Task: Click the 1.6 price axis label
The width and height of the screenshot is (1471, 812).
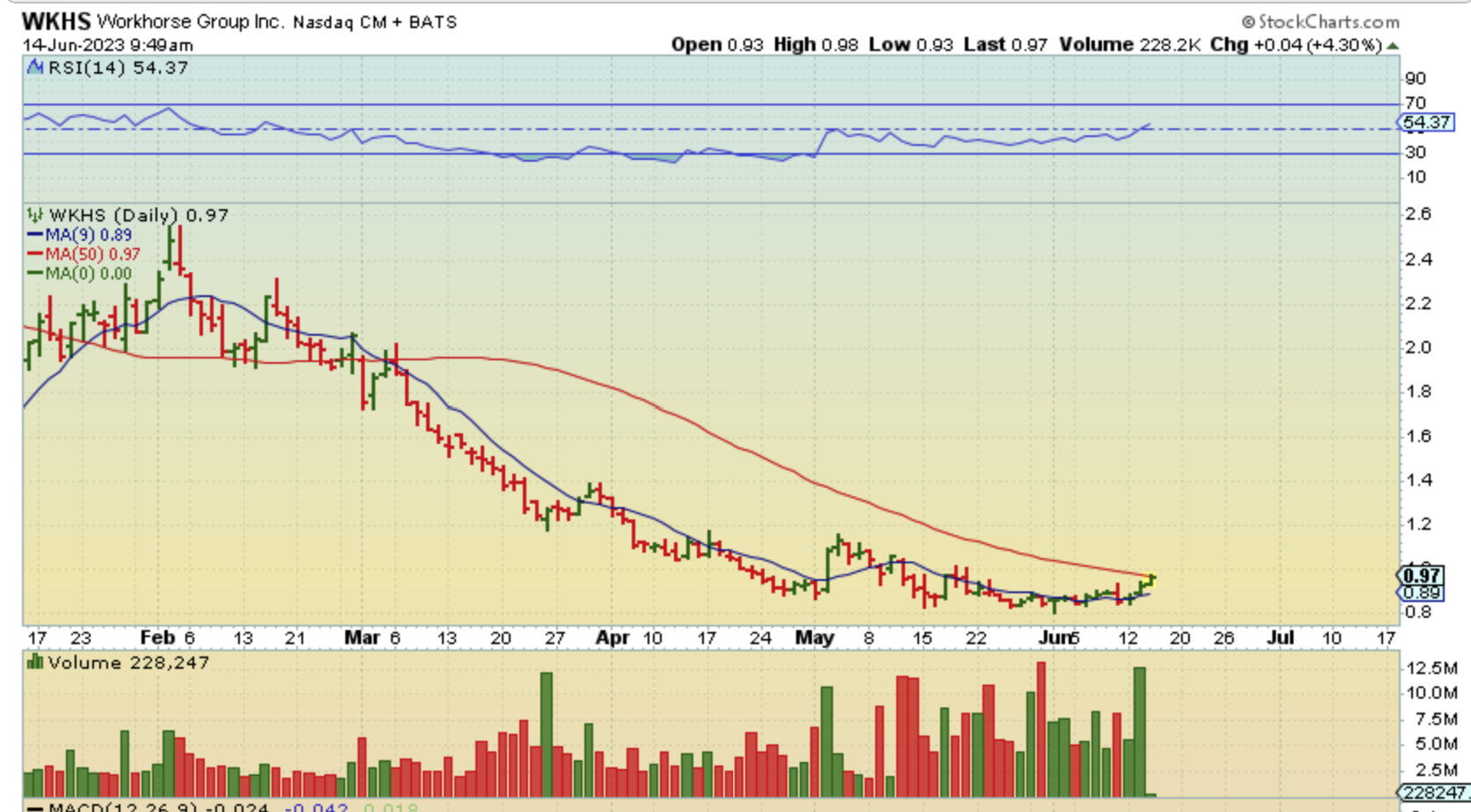Action: pos(1418,436)
